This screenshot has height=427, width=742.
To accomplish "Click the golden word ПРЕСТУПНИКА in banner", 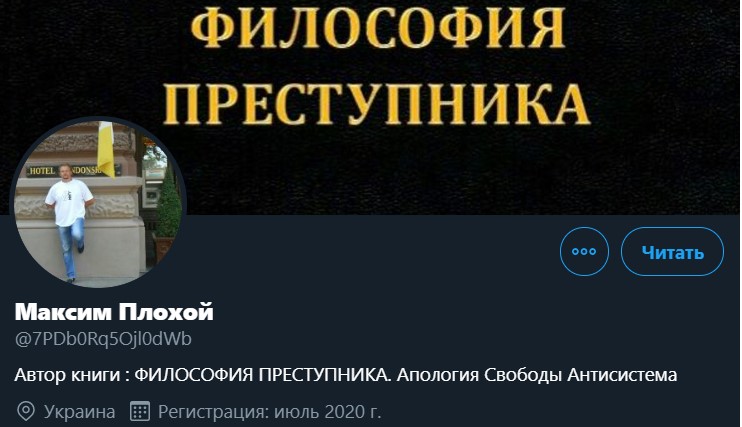I will tap(376, 103).
